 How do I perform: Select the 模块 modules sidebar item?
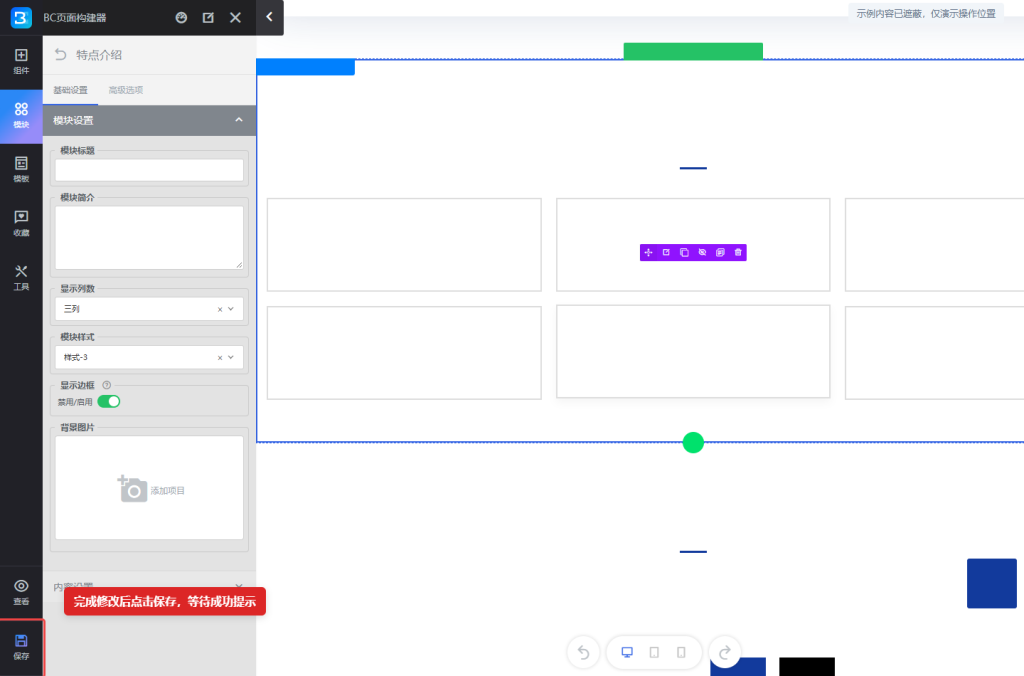(21, 116)
